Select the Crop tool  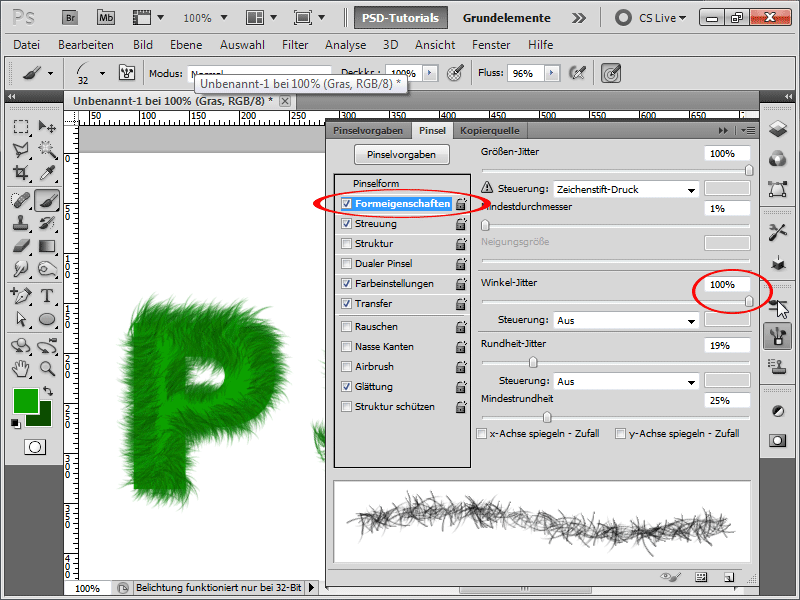coord(21,173)
